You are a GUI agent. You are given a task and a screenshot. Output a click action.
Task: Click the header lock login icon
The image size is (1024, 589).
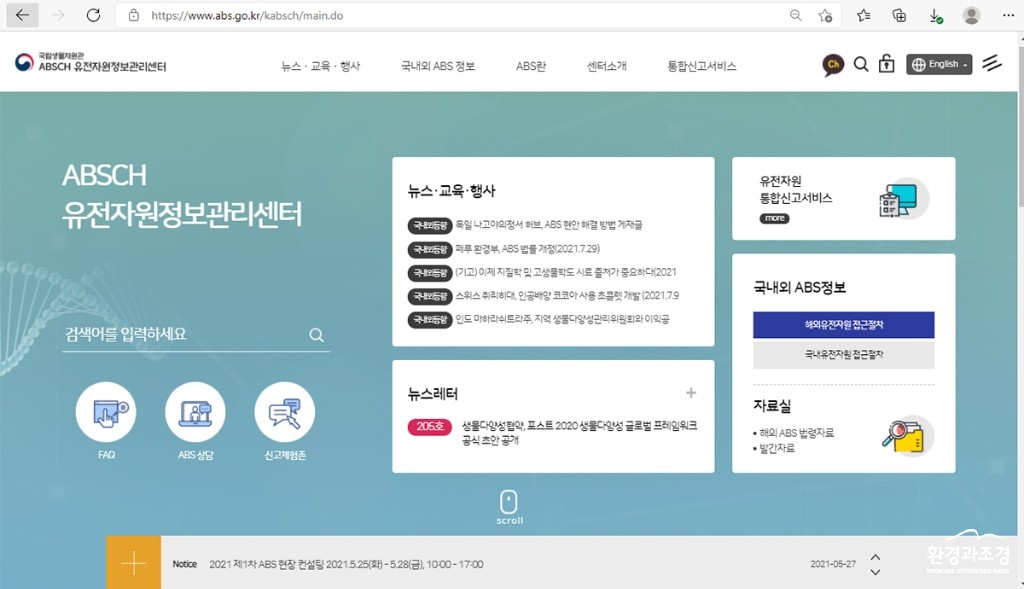886,63
